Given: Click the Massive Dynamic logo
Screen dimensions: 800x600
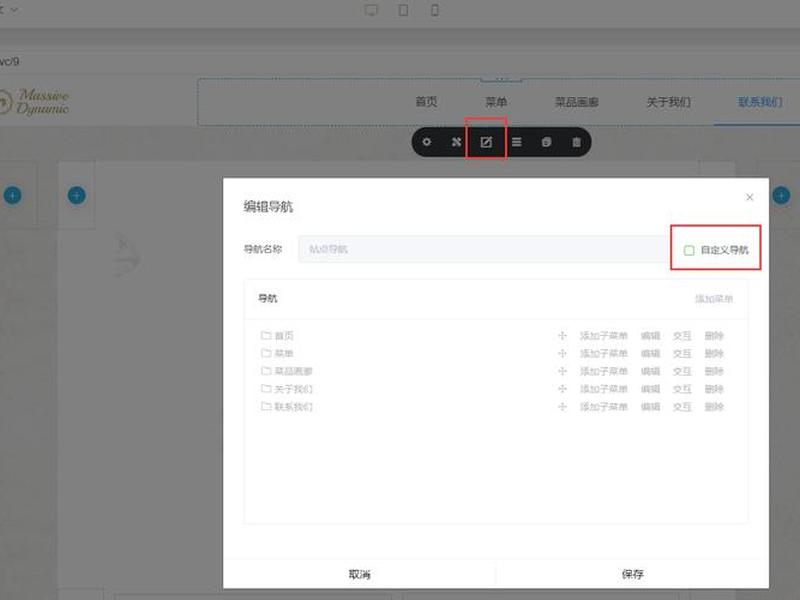Looking at the screenshot, I should coord(35,102).
